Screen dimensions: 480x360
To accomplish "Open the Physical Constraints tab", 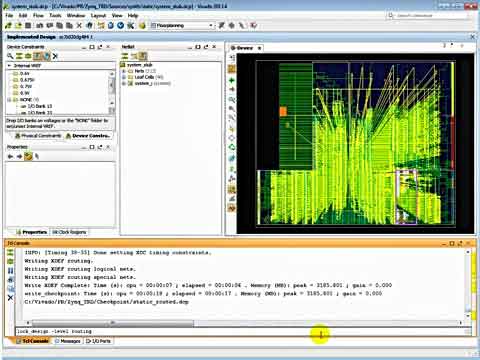I will click(x=38, y=136).
